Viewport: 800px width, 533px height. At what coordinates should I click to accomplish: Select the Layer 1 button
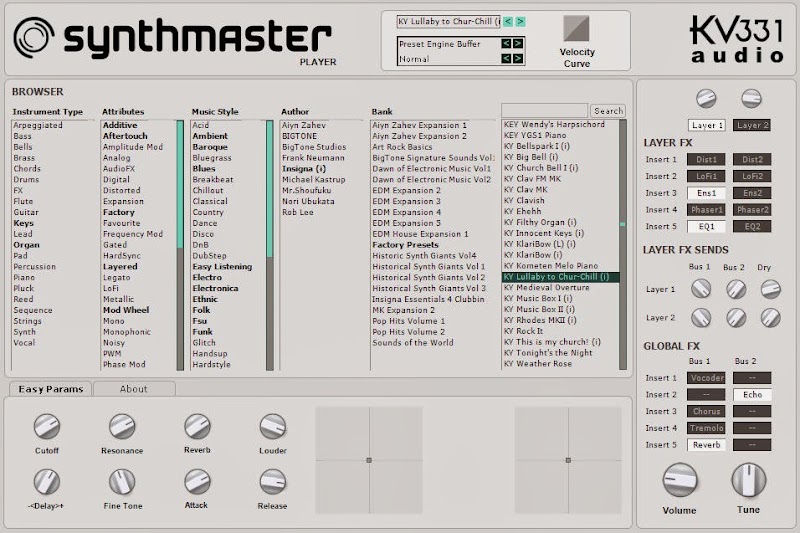[x=707, y=125]
